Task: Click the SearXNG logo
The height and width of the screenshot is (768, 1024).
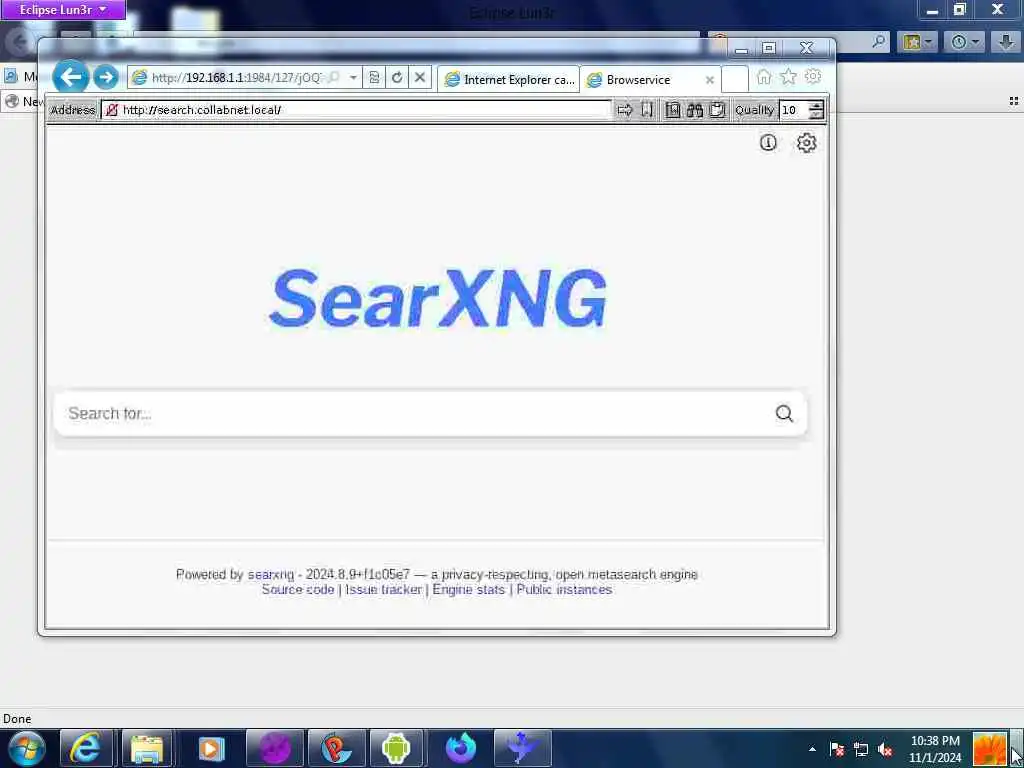Action: point(438,298)
